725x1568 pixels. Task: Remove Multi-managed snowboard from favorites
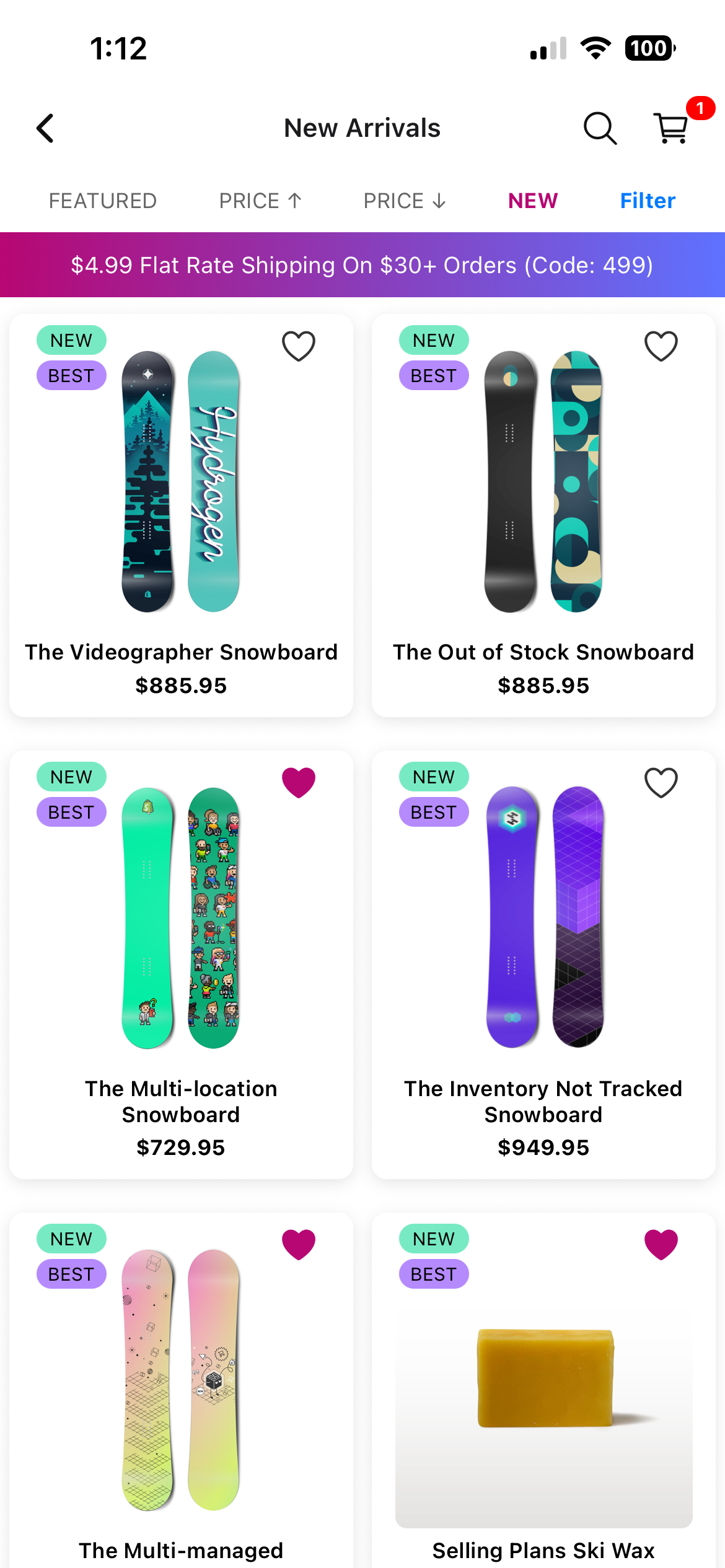tap(299, 1244)
